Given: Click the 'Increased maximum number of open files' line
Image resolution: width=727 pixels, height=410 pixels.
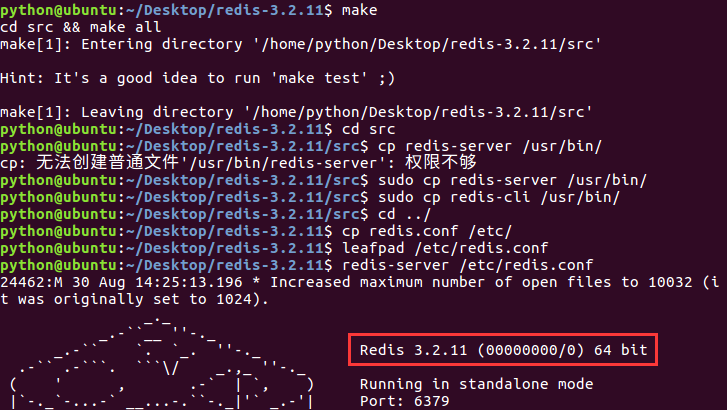Looking at the screenshot, I should (x=360, y=282).
